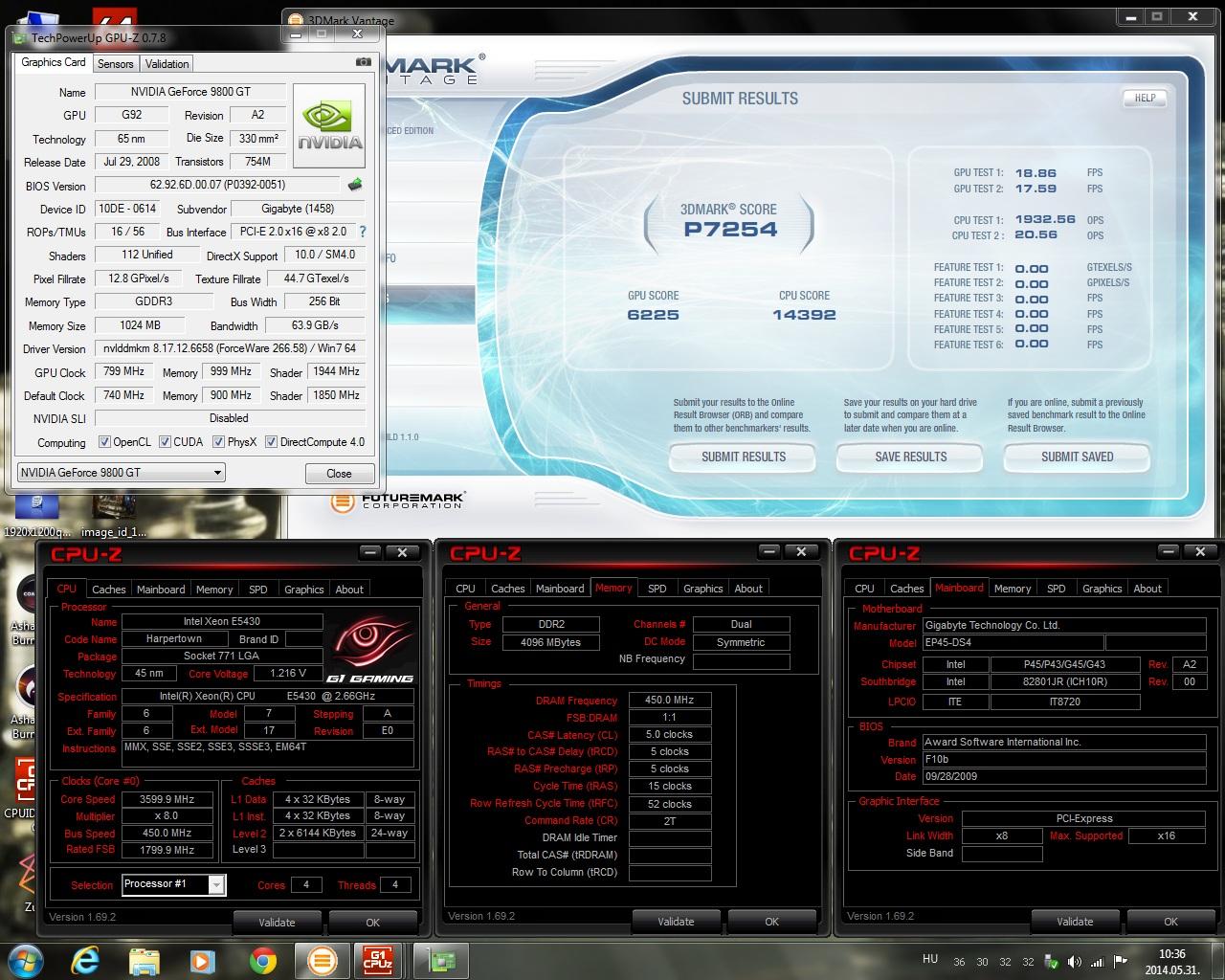This screenshot has height=980, width=1225.
Task: Open Internet Explorer from the taskbar
Action: coord(85,960)
